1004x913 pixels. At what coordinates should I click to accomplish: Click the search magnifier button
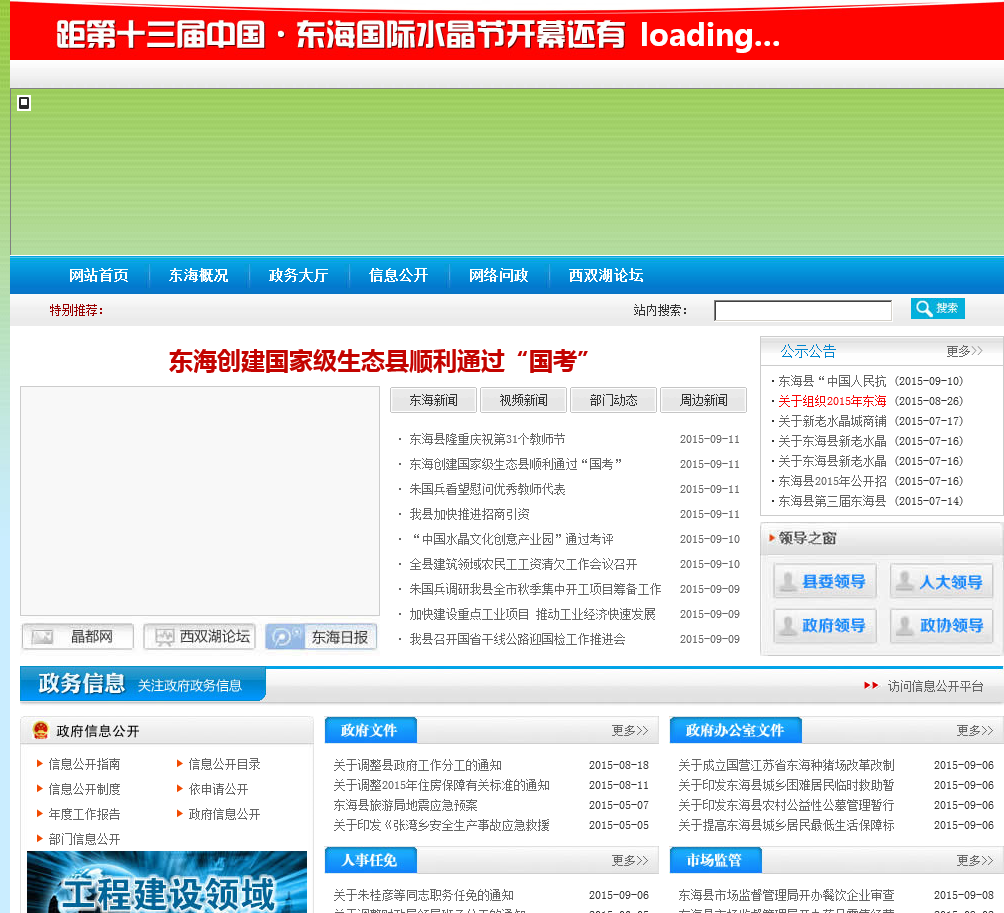937,309
